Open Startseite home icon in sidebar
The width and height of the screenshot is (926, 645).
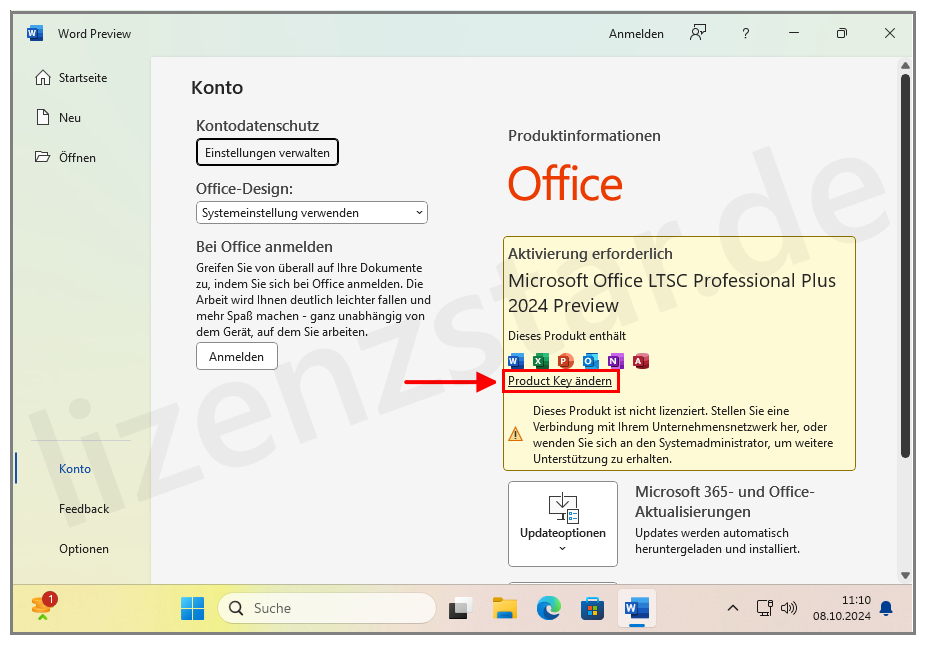click(x=43, y=77)
